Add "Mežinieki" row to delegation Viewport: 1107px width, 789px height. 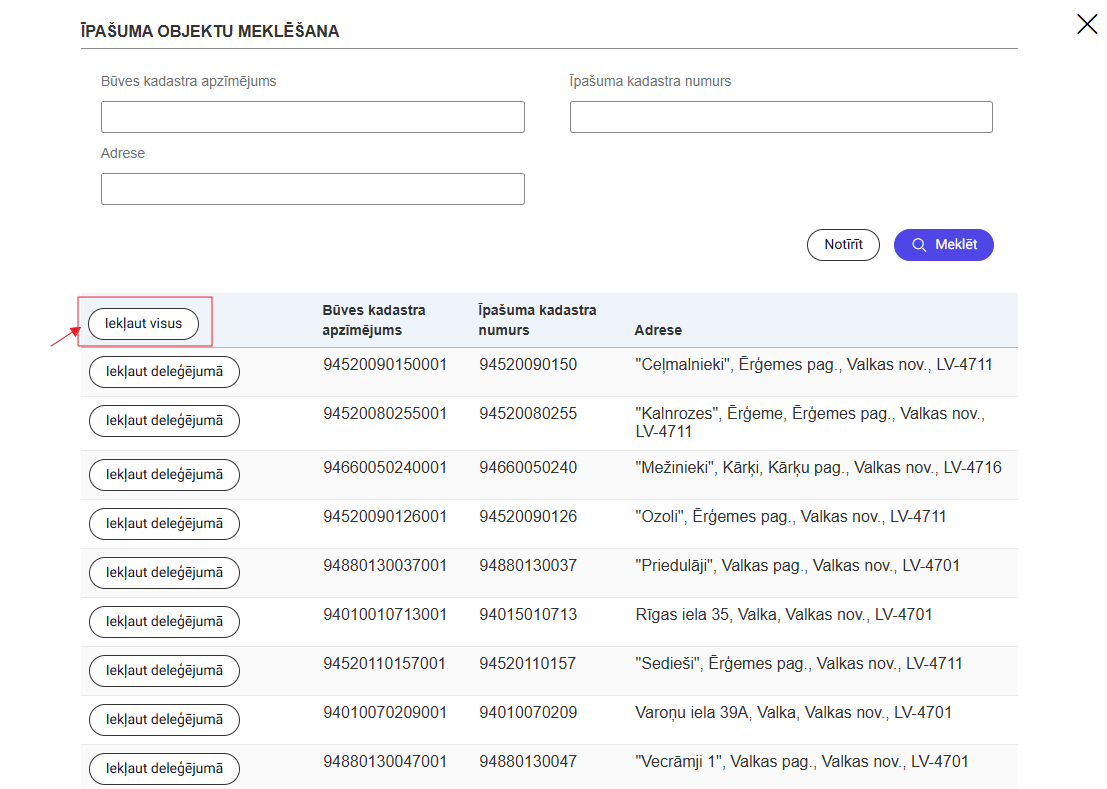[x=164, y=475]
